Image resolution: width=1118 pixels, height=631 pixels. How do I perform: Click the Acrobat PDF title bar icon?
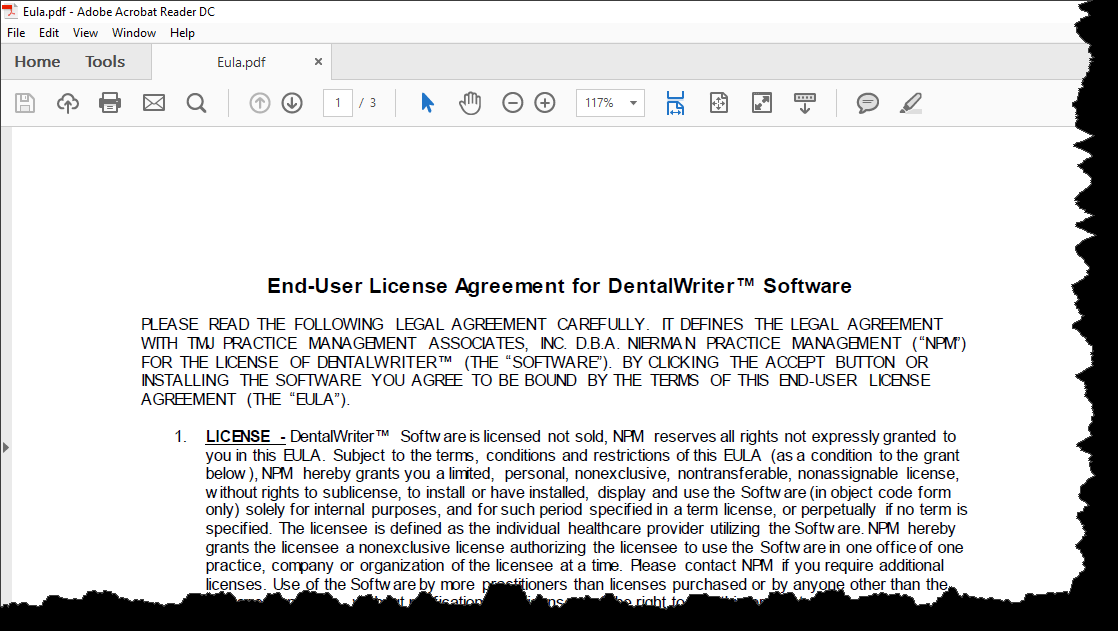(x=10, y=11)
